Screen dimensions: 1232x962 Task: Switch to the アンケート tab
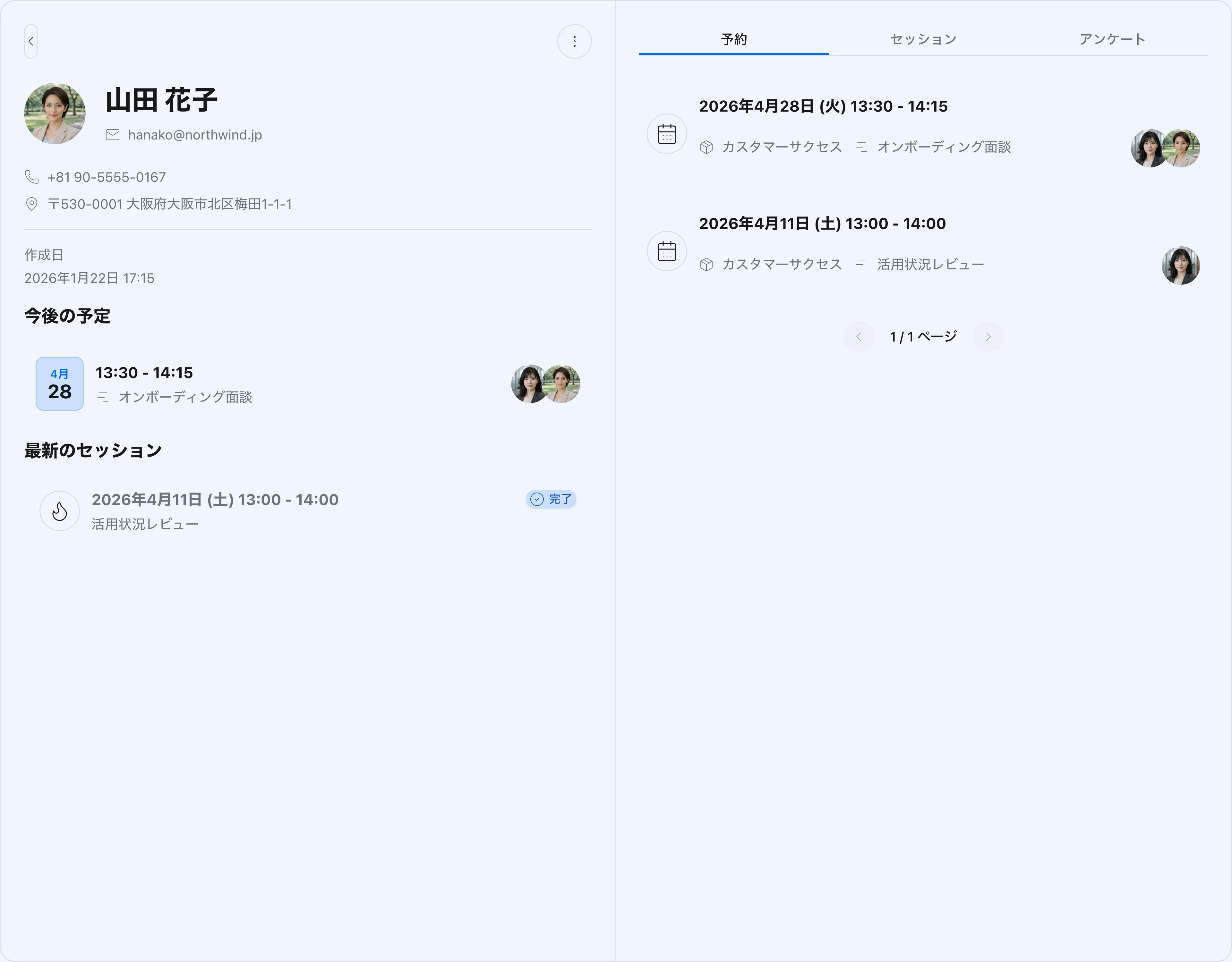click(1112, 39)
